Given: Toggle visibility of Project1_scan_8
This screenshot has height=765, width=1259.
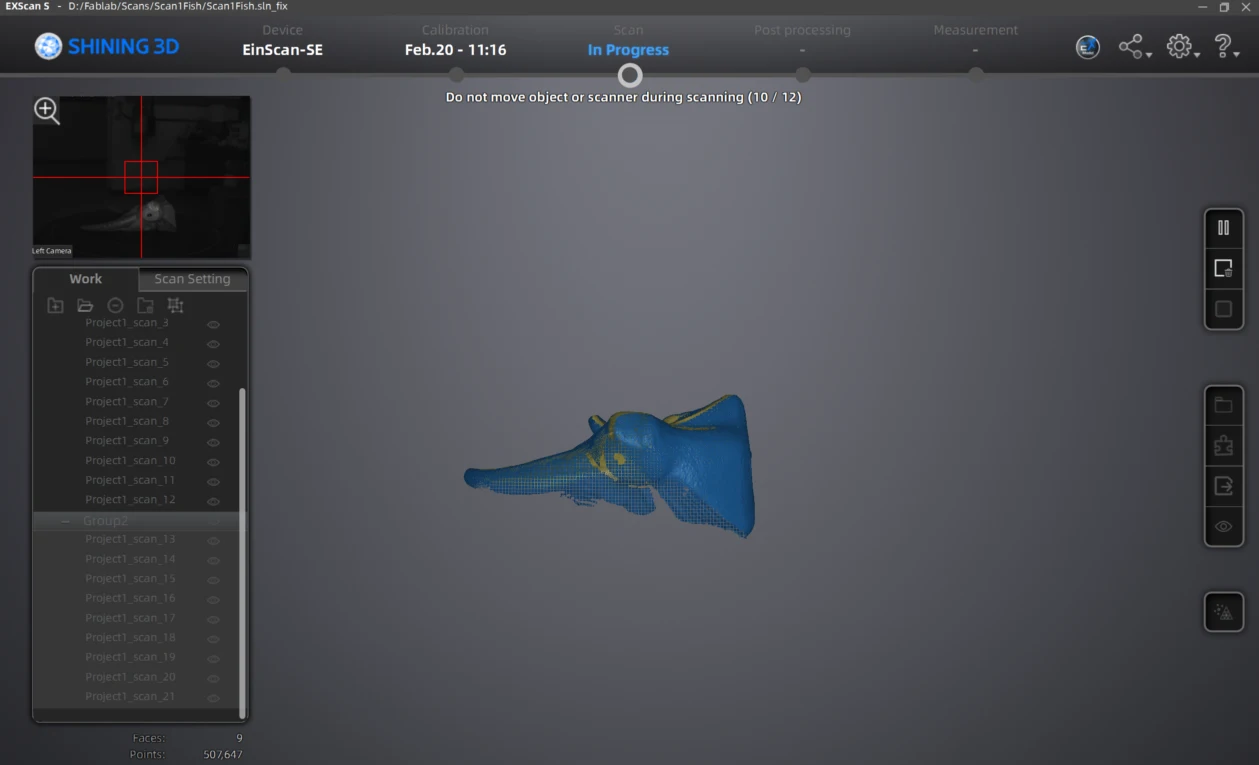Looking at the screenshot, I should tap(213, 422).
